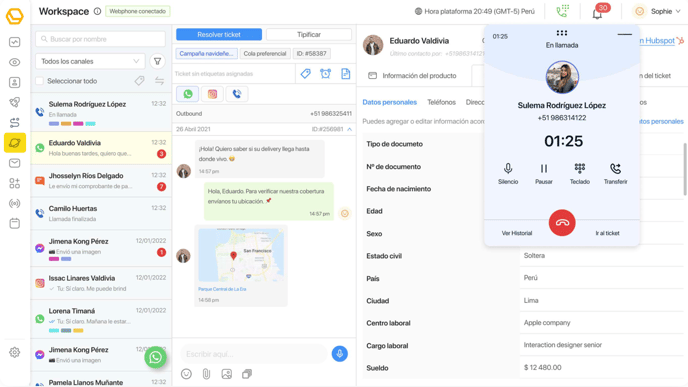
Task: Click the tag label icon in the ticket toolbar
Action: [305, 74]
